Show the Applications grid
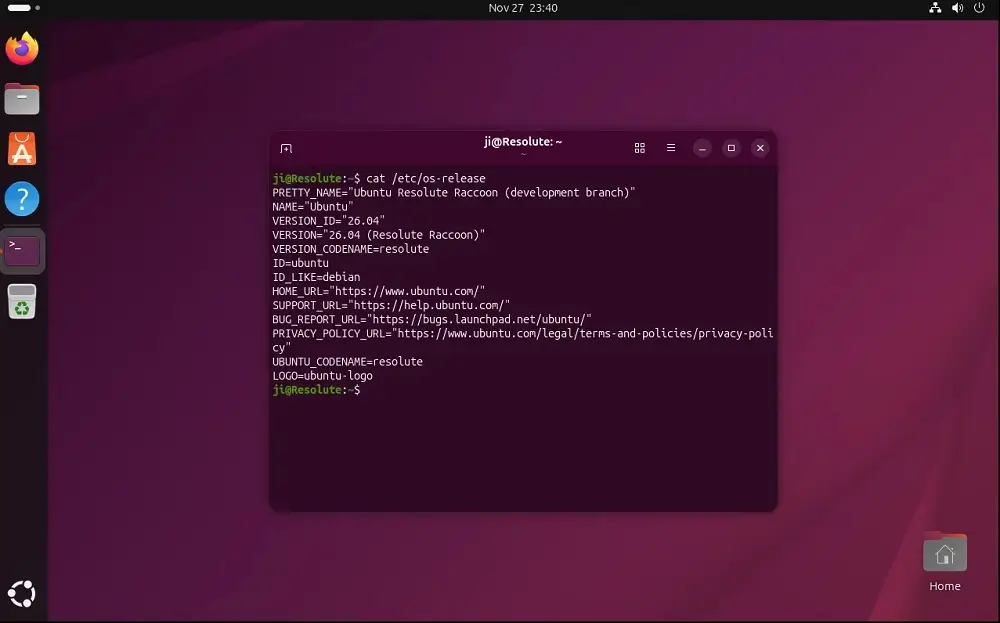This screenshot has width=1000, height=623. [x=21, y=594]
